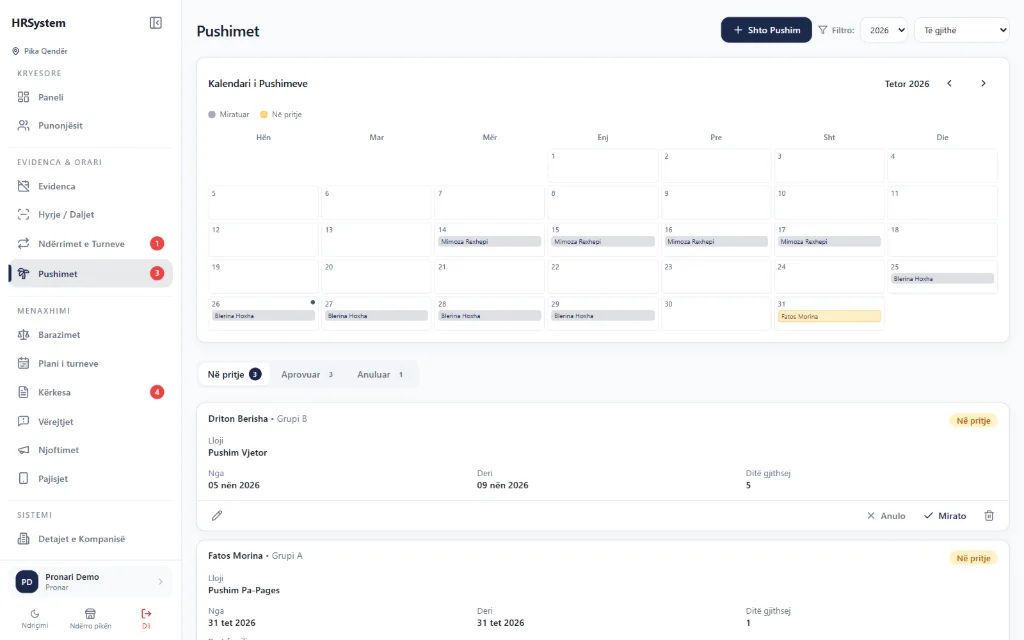1024x640 pixels.
Task: Toggle night mode via Ndriçimi moon icon
Action: pyautogui.click(x=35, y=613)
